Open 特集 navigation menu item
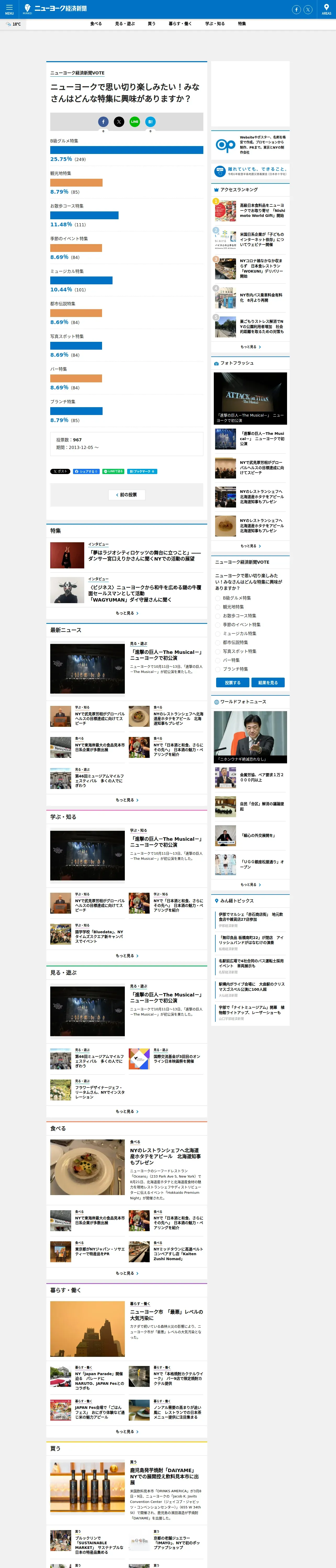This screenshot has height=1568, width=336. (x=242, y=24)
